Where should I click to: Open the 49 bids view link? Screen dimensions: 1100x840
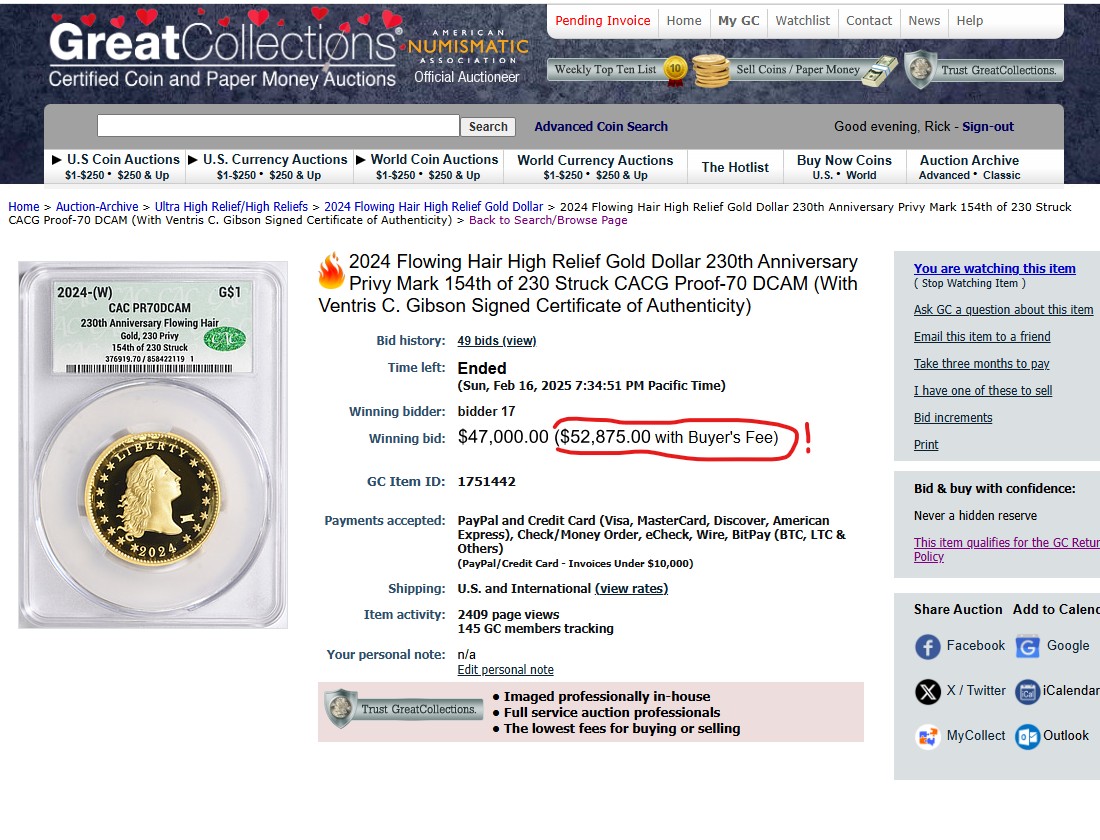click(x=496, y=341)
